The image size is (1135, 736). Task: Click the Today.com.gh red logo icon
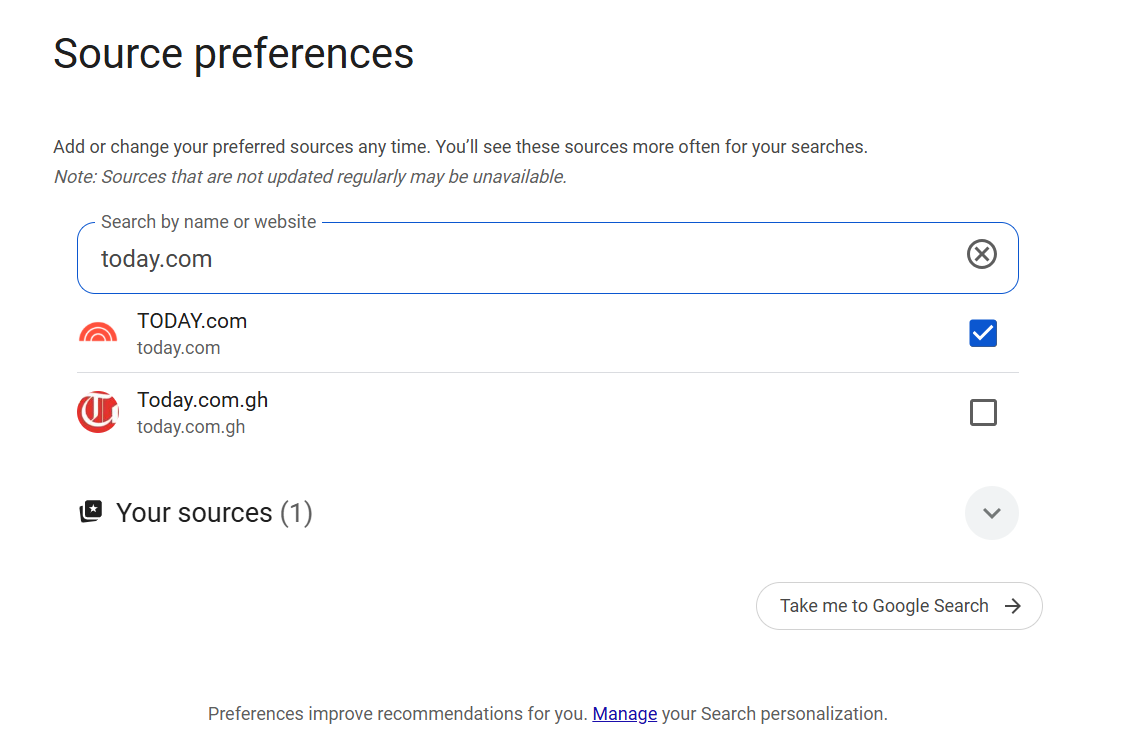[x=98, y=412]
